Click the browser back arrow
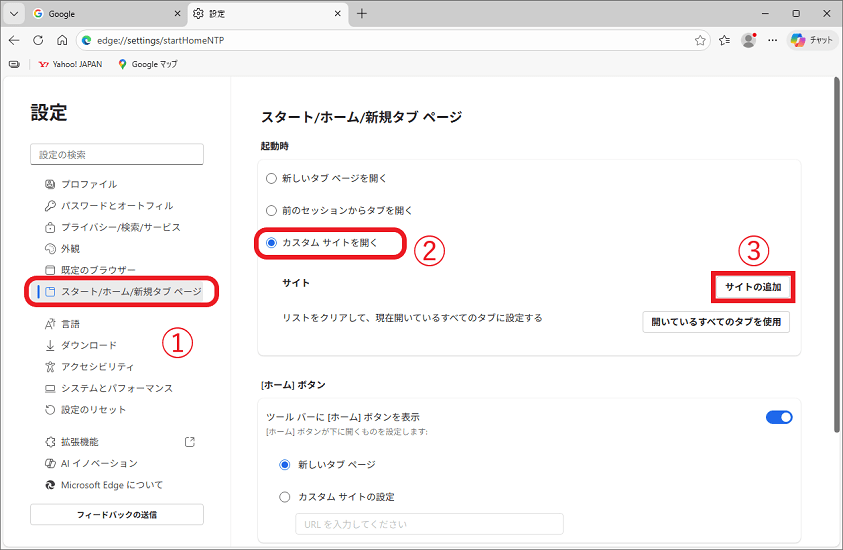Viewport: 843px width, 550px height. click(14, 40)
